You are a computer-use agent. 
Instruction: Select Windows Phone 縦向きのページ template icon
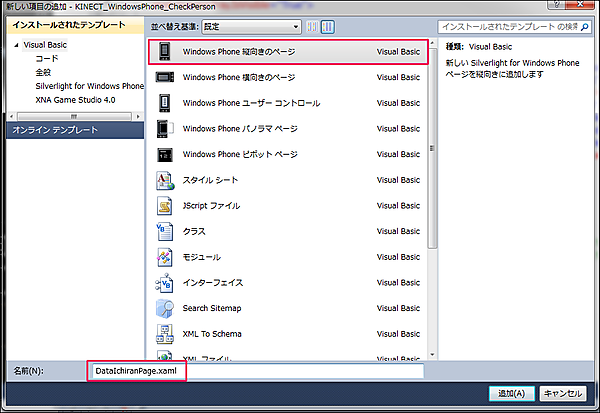pyautogui.click(x=165, y=52)
